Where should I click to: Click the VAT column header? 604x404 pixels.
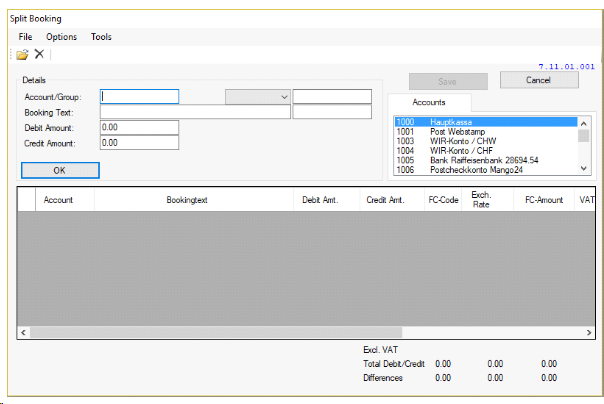tap(585, 199)
